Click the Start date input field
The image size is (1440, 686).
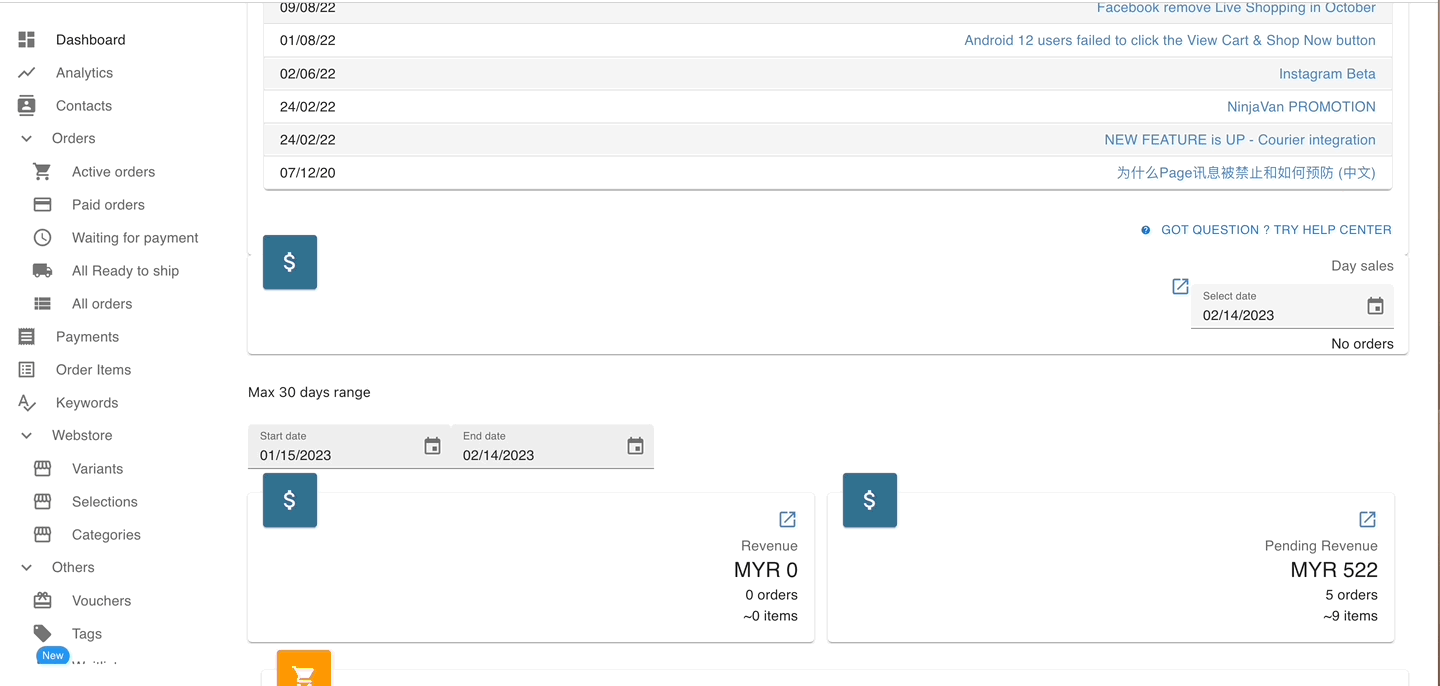coord(335,455)
